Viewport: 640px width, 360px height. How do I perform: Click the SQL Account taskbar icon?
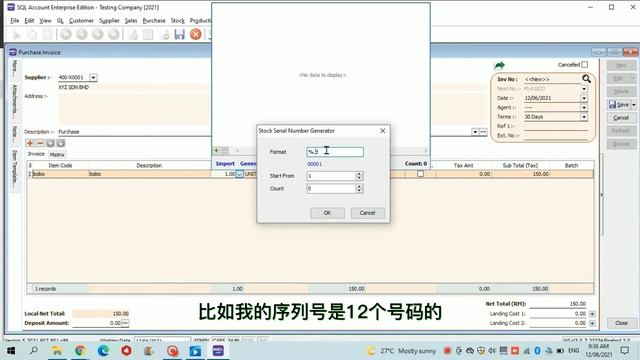tap(218, 351)
